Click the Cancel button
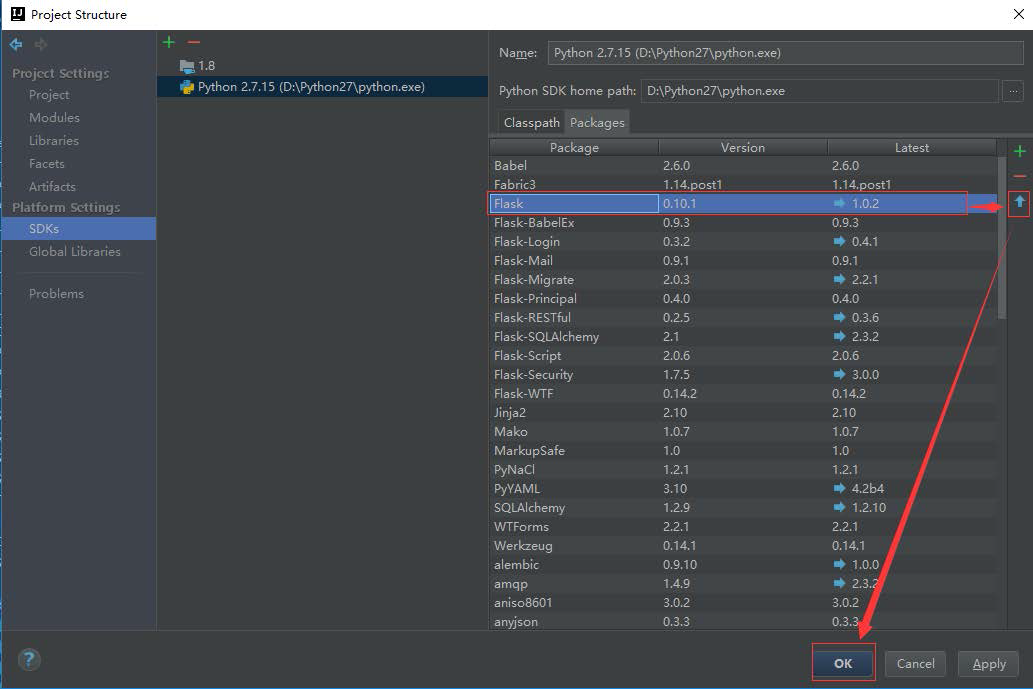The height and width of the screenshot is (689, 1033). point(915,663)
